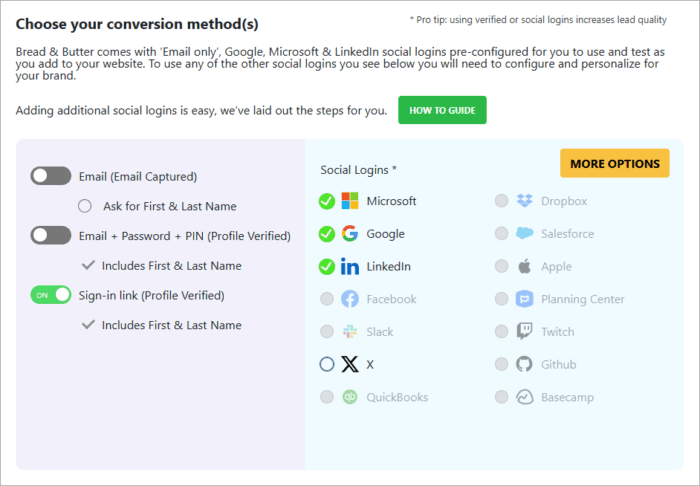The image size is (700, 486).
Task: Uncheck the Google social login
Action: pyautogui.click(x=327, y=234)
